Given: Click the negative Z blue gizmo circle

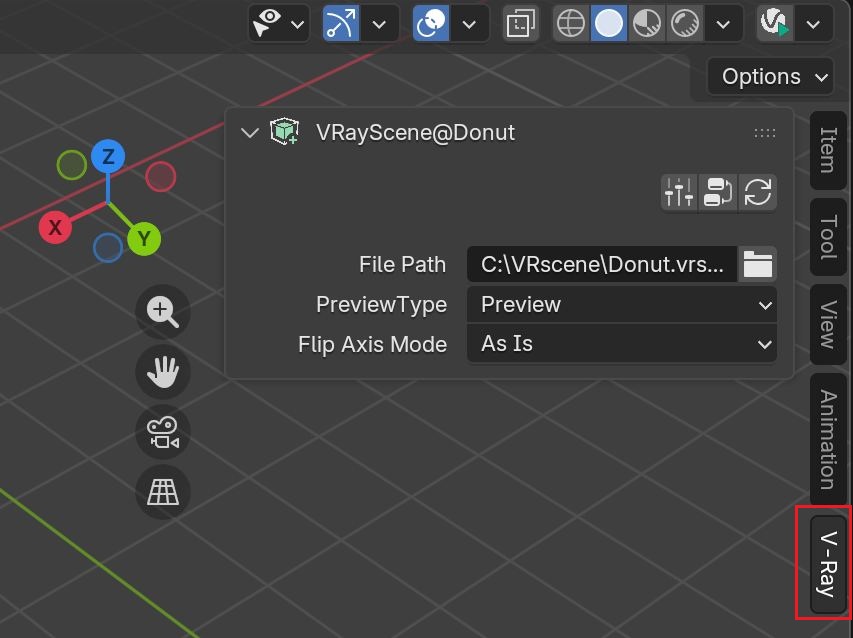Looking at the screenshot, I should (x=108, y=247).
